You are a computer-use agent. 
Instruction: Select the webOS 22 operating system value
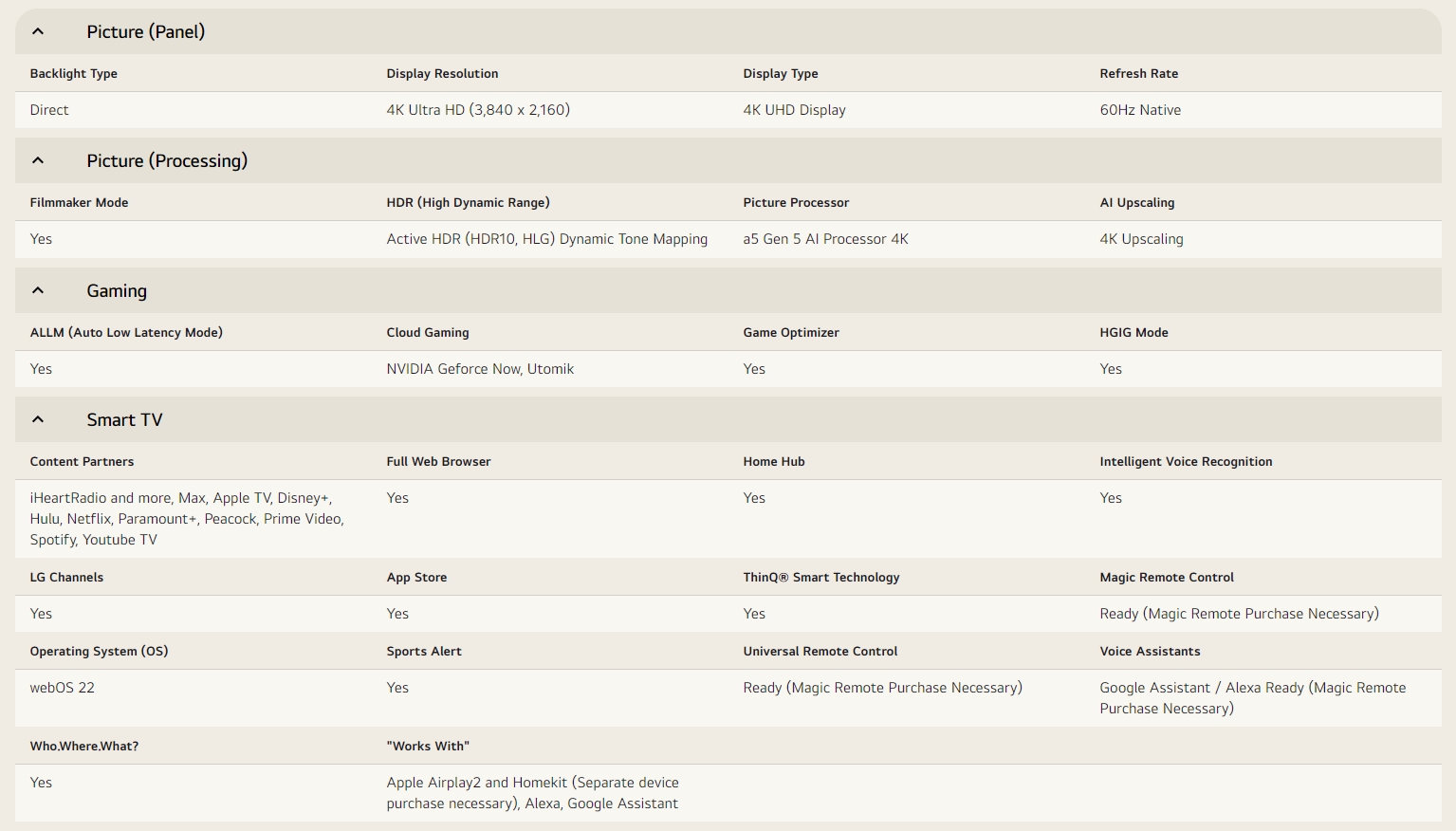63,688
